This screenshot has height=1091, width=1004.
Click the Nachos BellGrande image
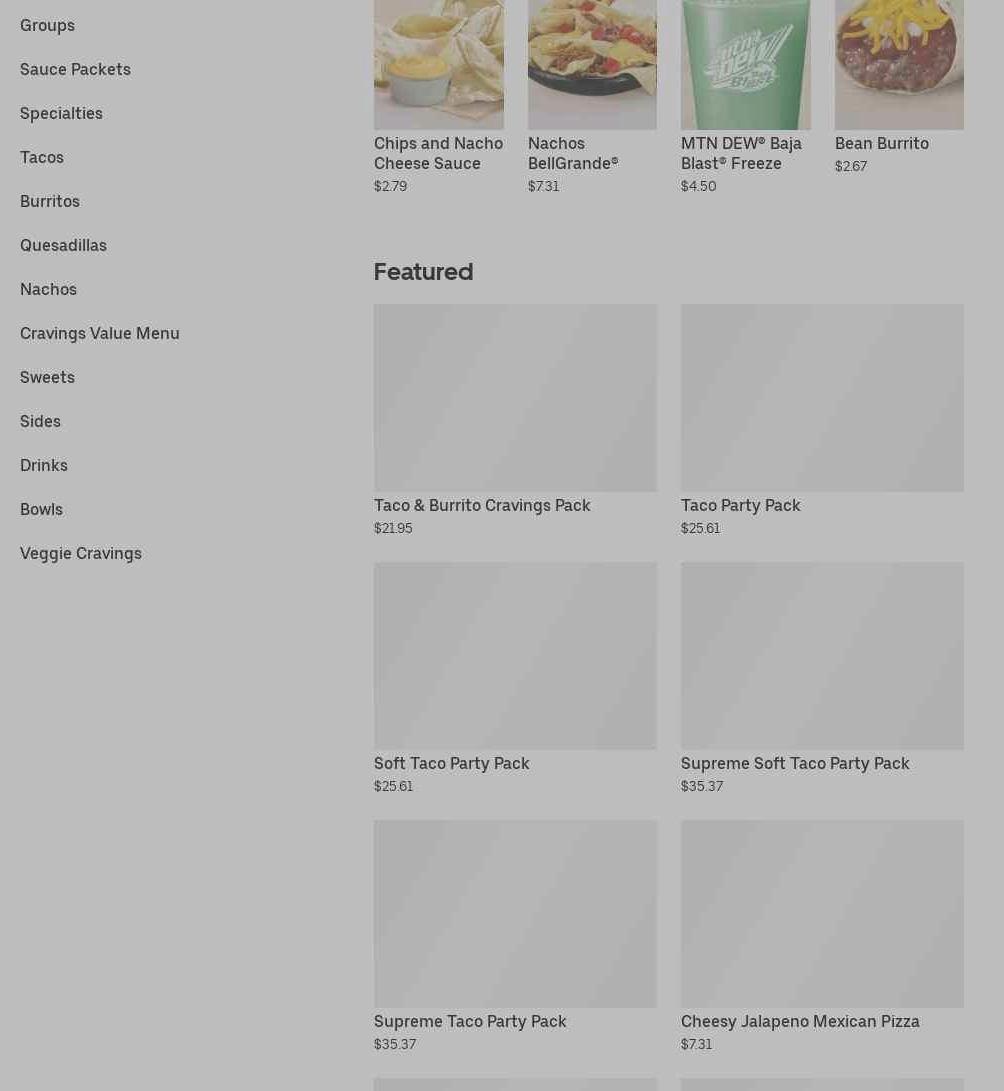pos(592,65)
